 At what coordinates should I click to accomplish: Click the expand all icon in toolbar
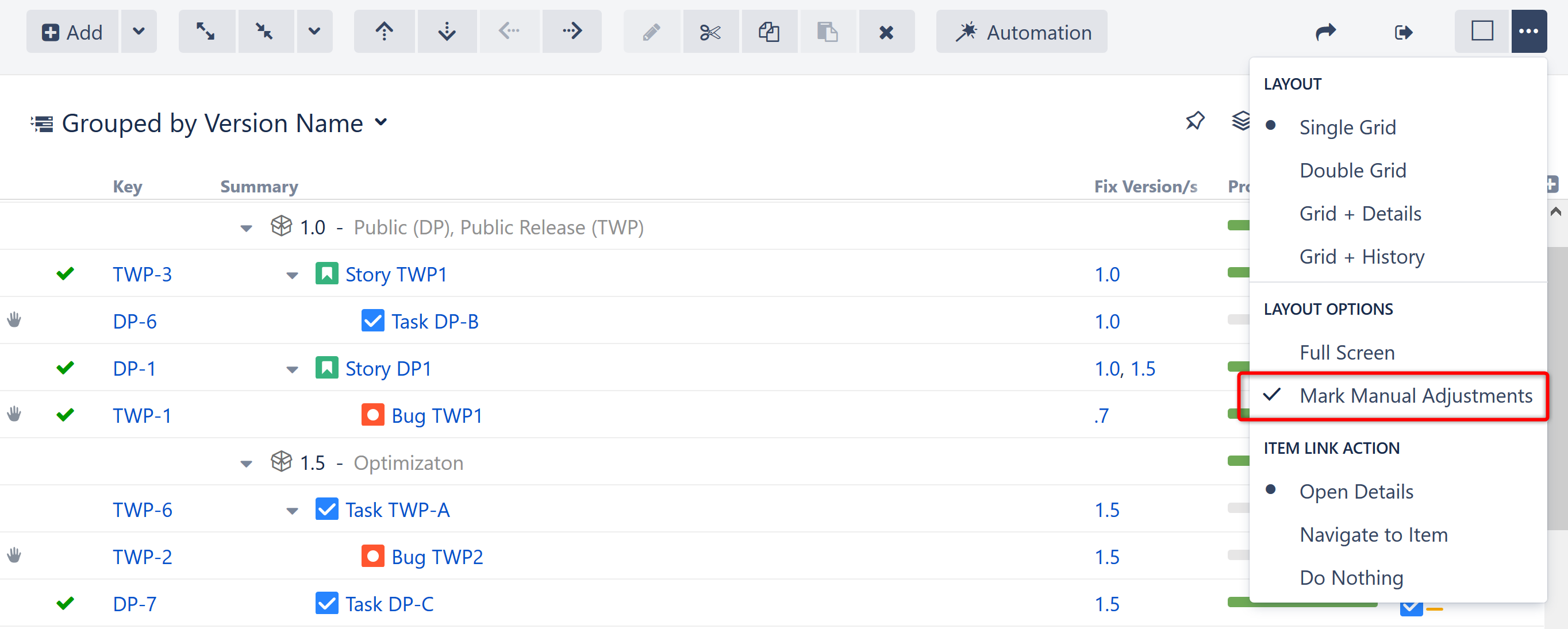[x=206, y=32]
